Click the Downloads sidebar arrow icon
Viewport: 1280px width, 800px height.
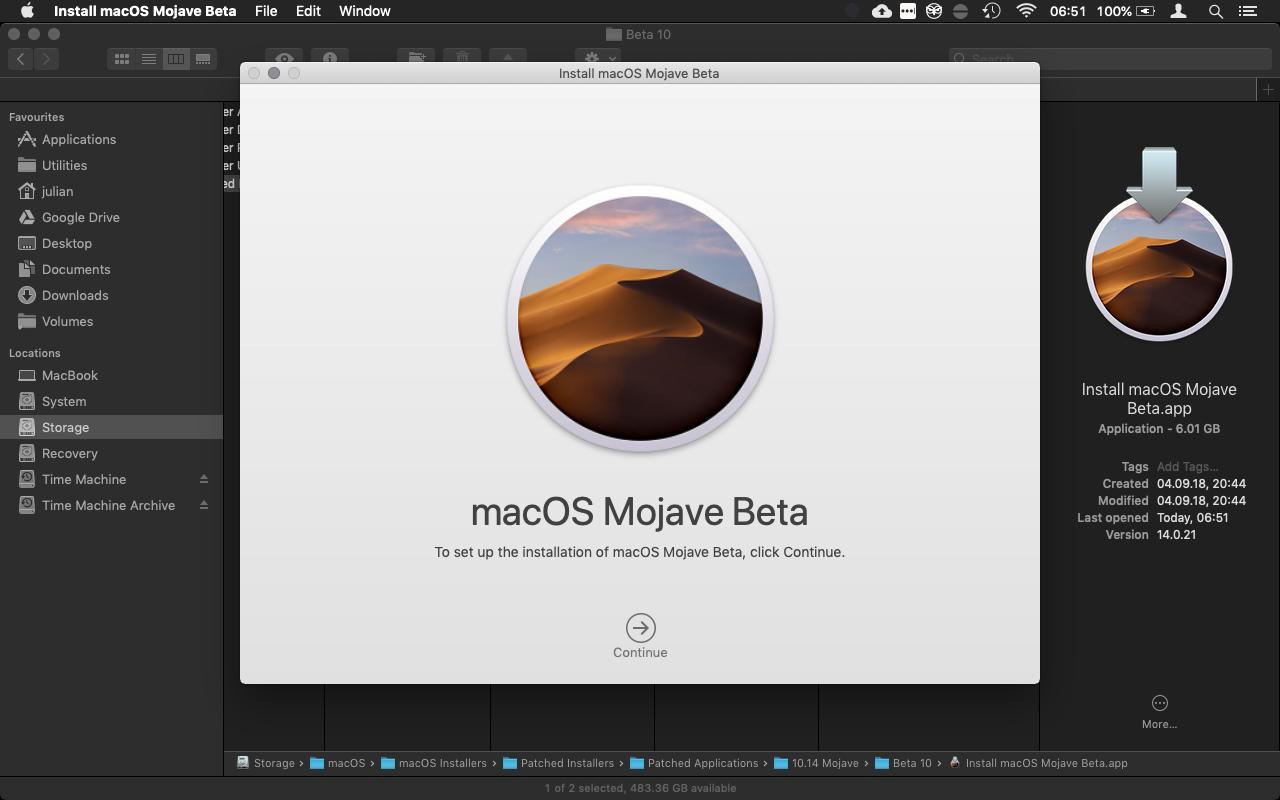coord(27,295)
